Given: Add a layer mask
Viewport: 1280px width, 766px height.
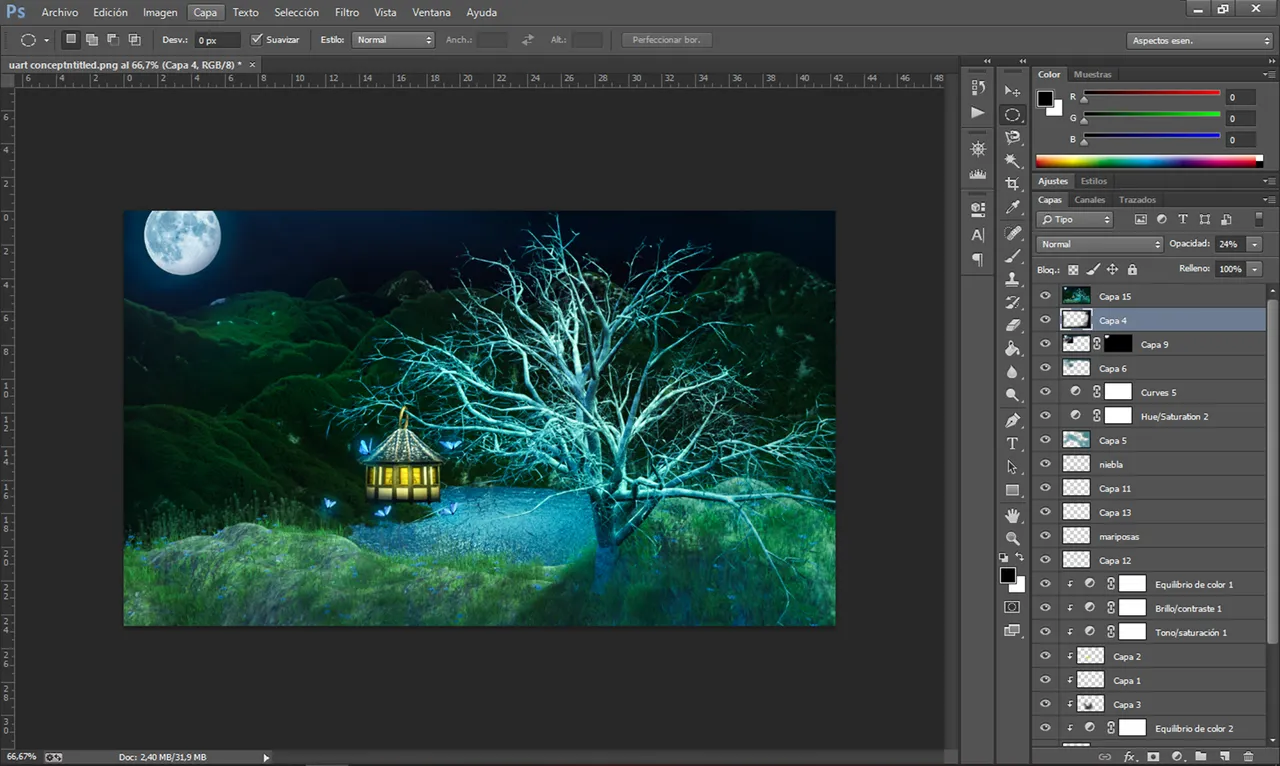Looking at the screenshot, I should 1153,757.
